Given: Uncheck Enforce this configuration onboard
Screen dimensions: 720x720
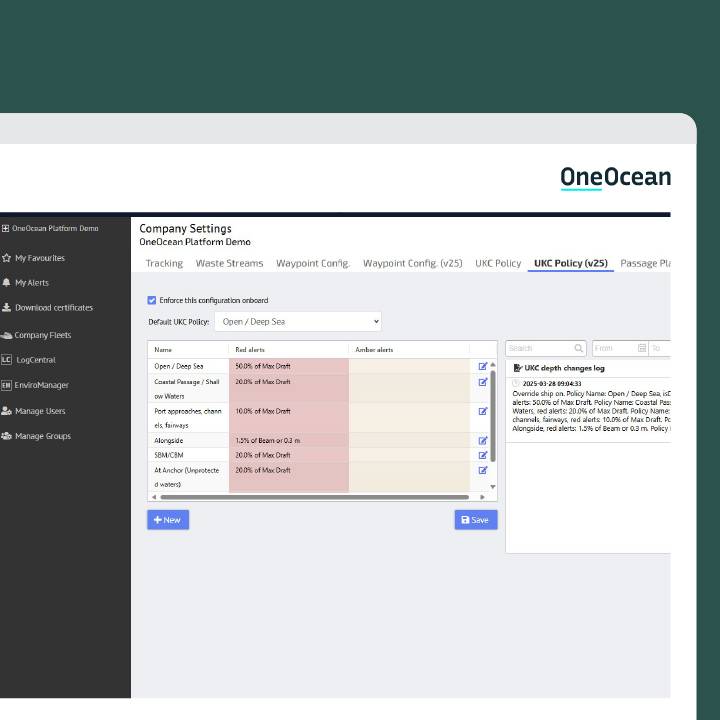Looking at the screenshot, I should (x=152, y=300).
